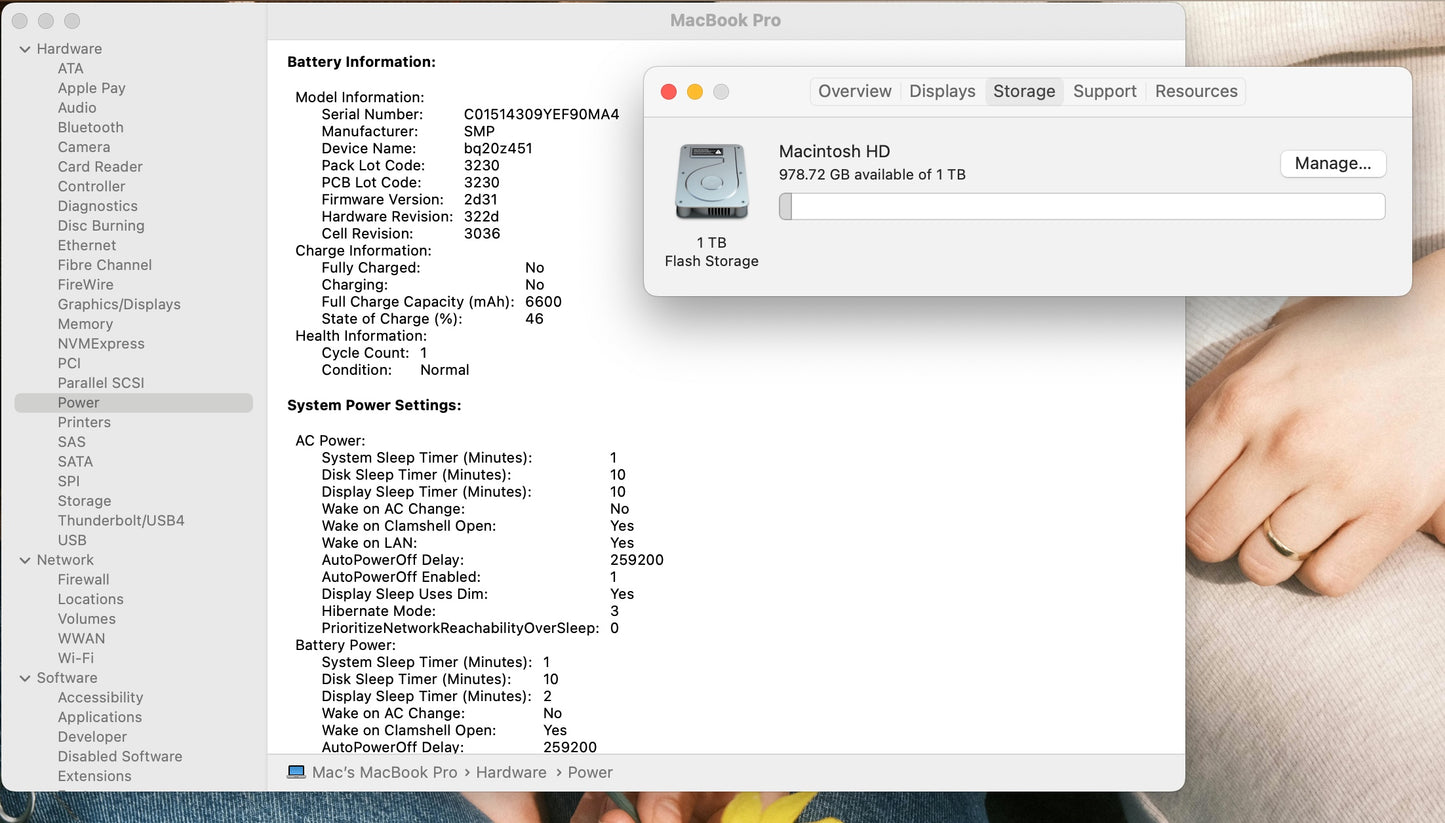Collapse the Hardware section
The image size is (1445, 823).
(25, 49)
